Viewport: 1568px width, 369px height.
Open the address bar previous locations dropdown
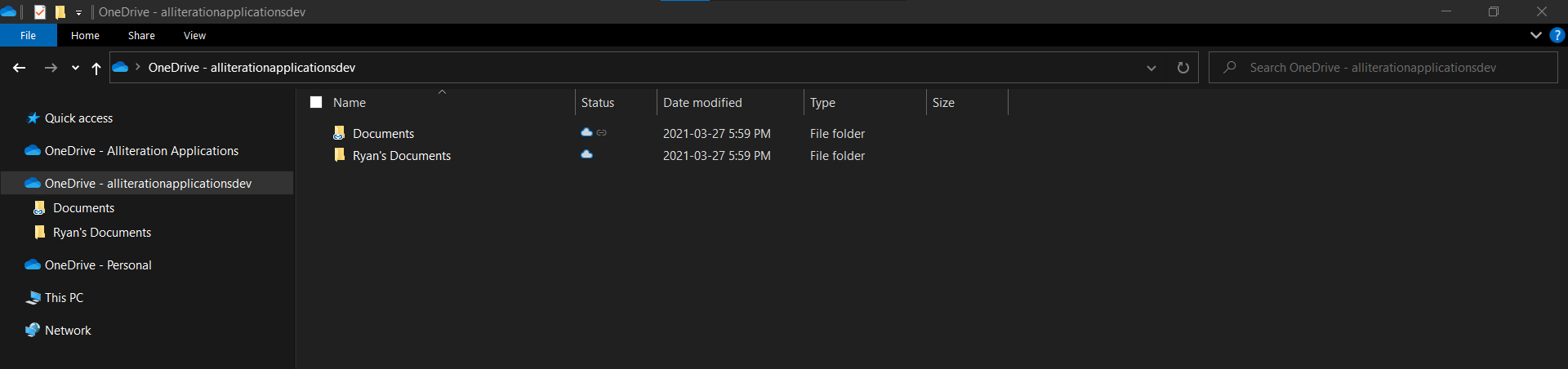click(1151, 68)
